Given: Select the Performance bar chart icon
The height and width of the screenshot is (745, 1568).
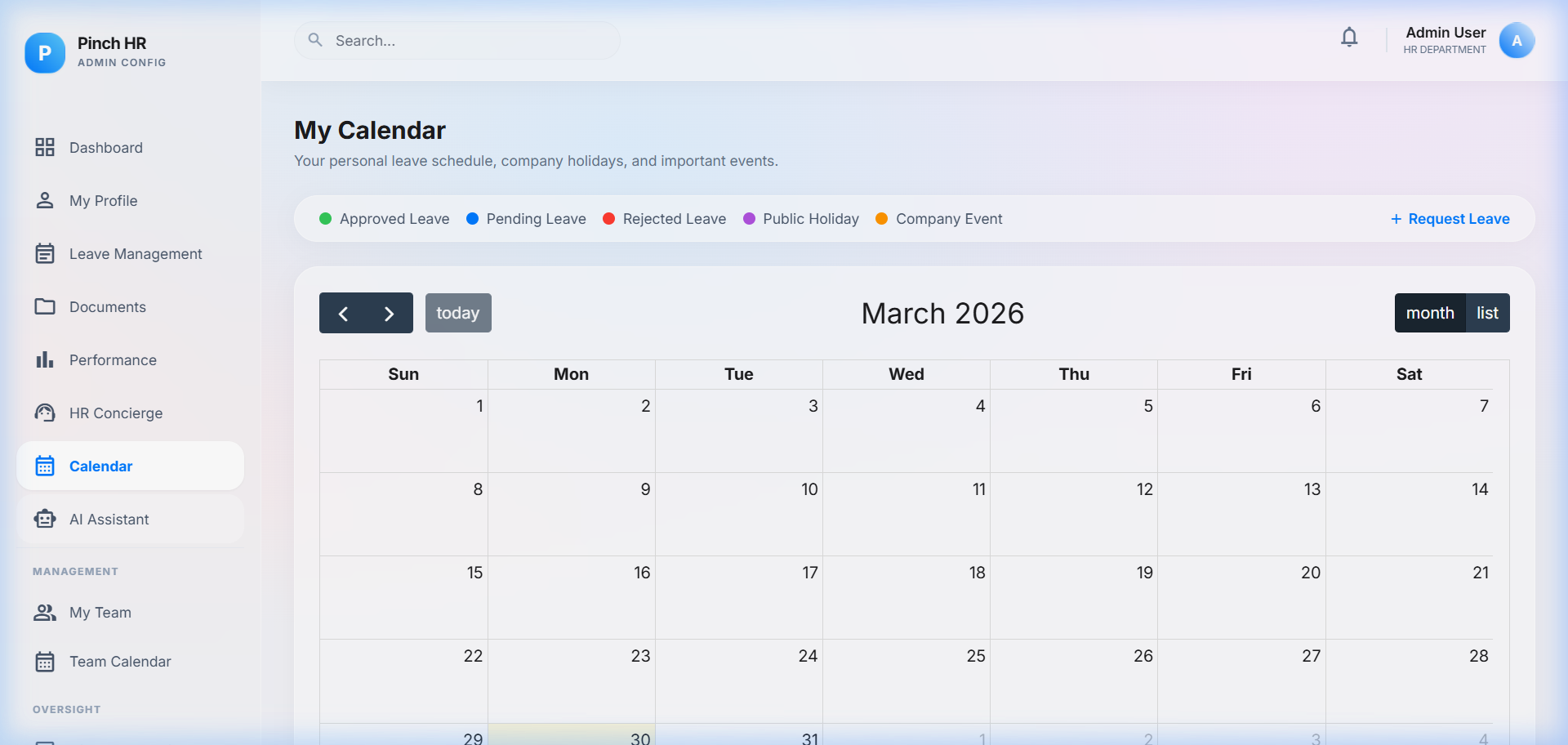Looking at the screenshot, I should [x=45, y=360].
